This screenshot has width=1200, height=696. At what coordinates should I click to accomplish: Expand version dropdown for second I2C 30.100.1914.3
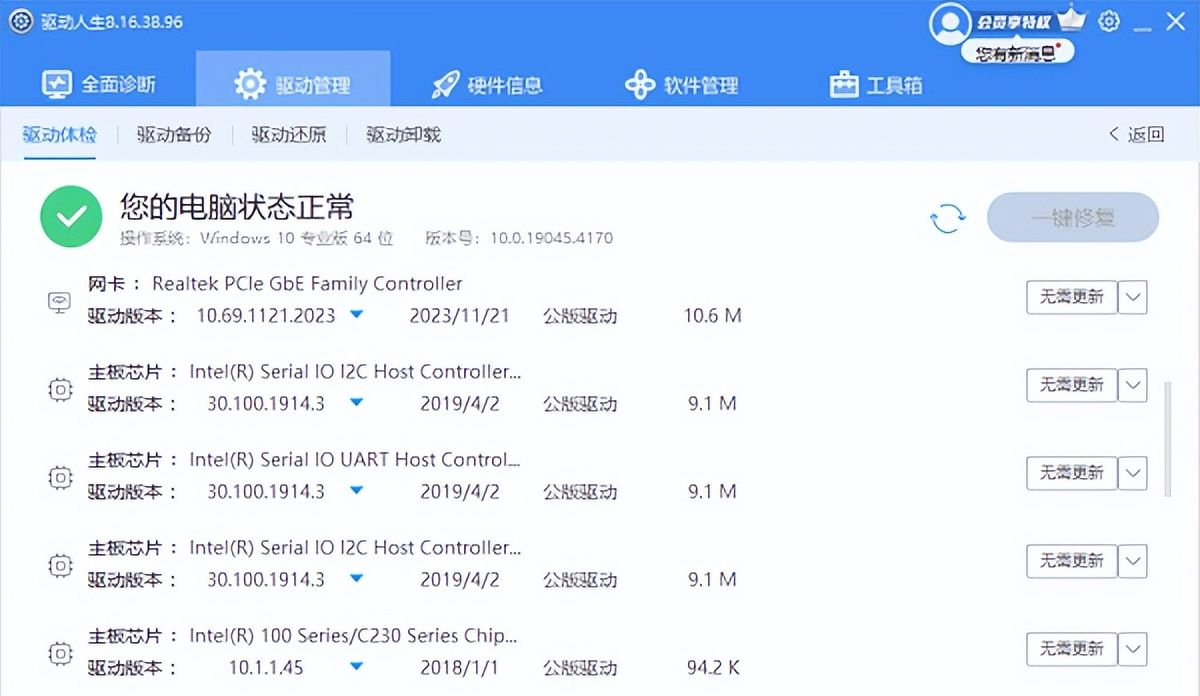pos(357,580)
